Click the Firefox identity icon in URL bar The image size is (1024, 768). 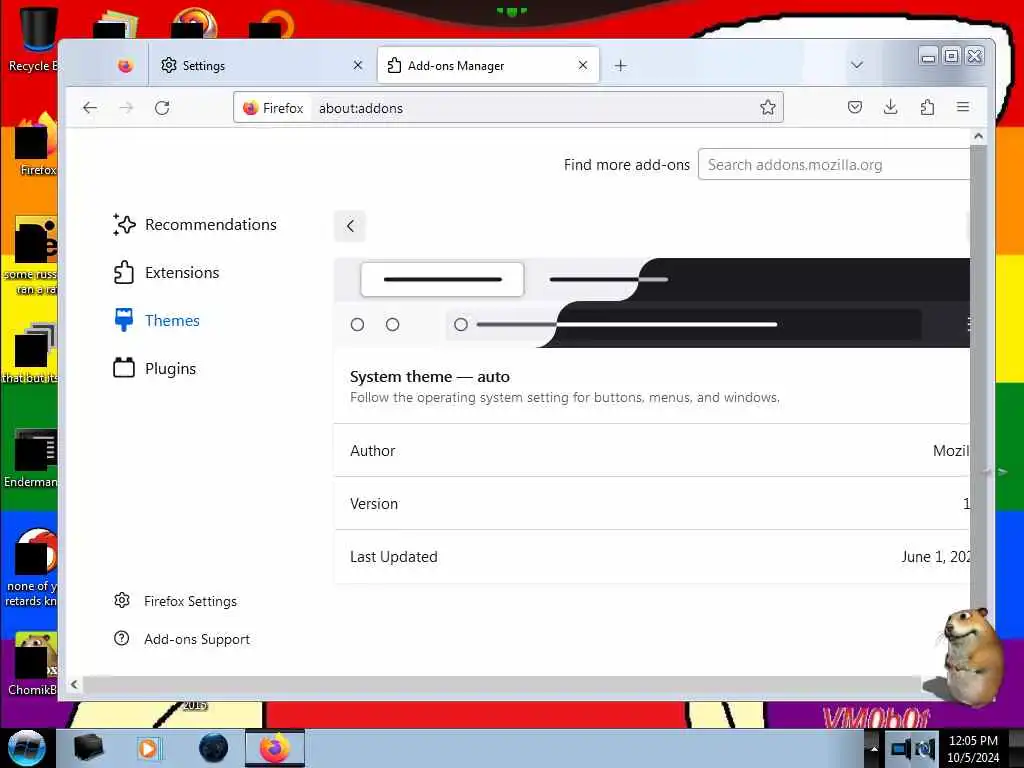point(274,108)
